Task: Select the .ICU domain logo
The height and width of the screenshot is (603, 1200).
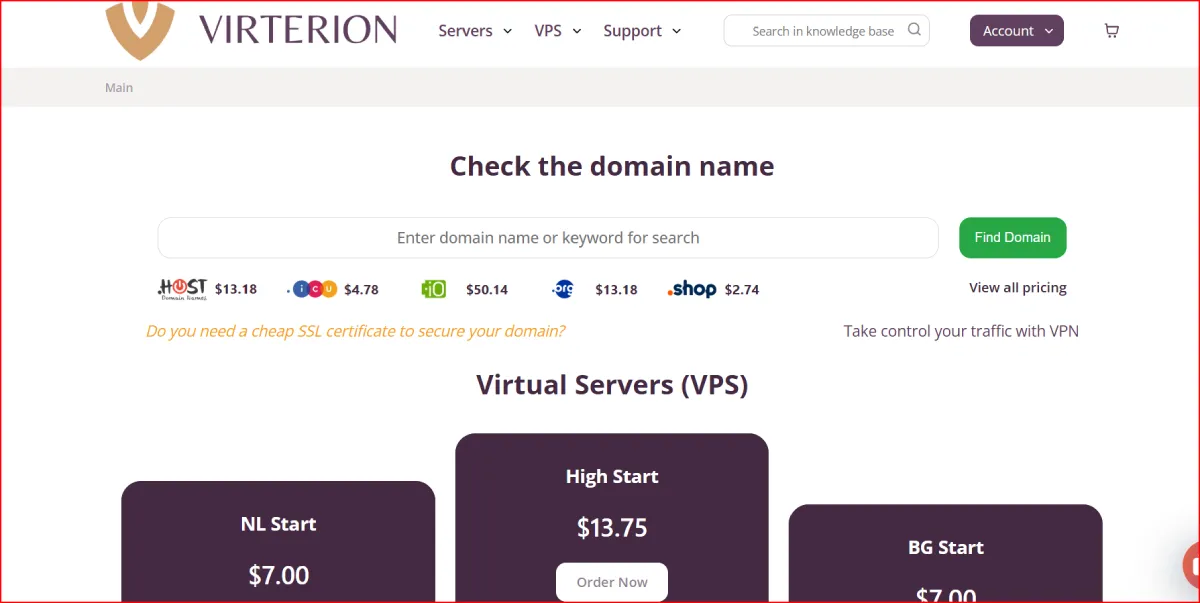Action: pyautogui.click(x=312, y=289)
